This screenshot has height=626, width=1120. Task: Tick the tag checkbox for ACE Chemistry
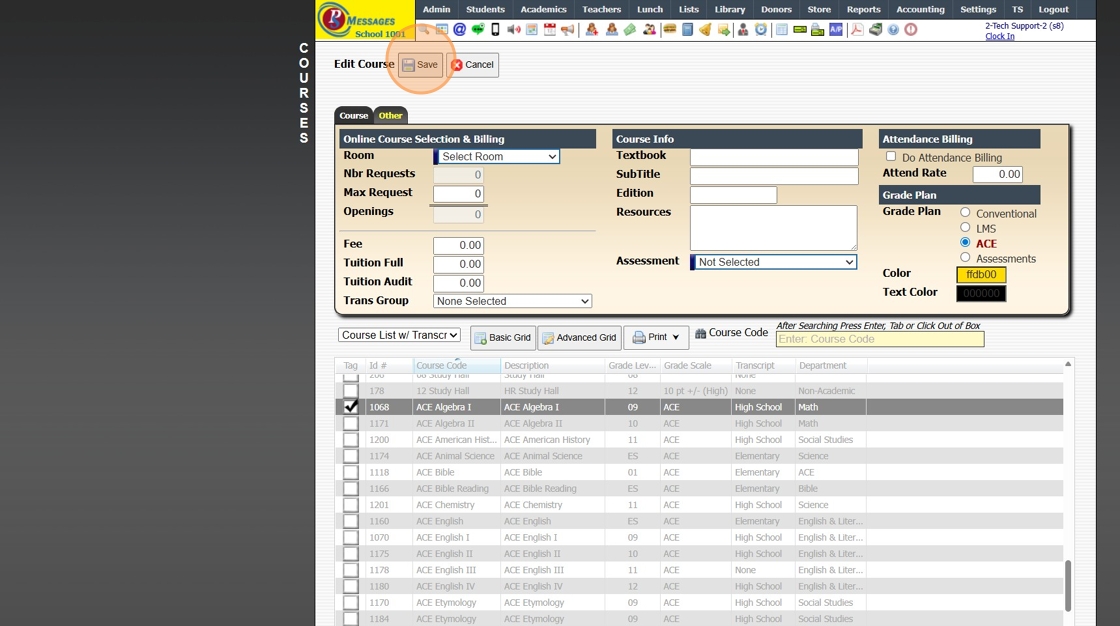(350, 505)
